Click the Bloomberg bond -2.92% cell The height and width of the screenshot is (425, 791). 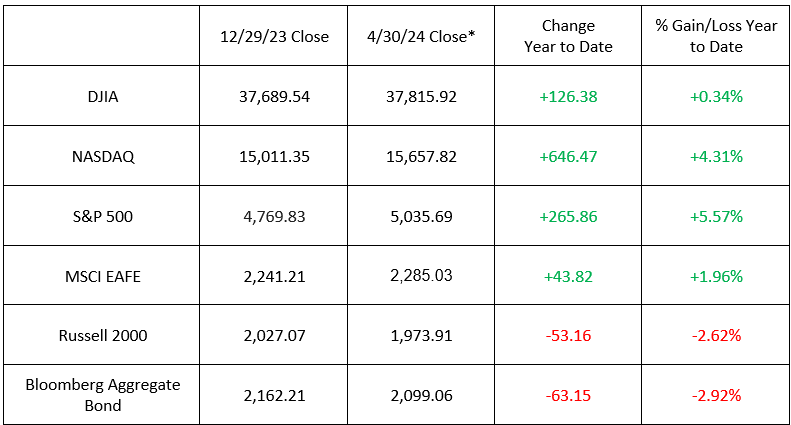(714, 395)
